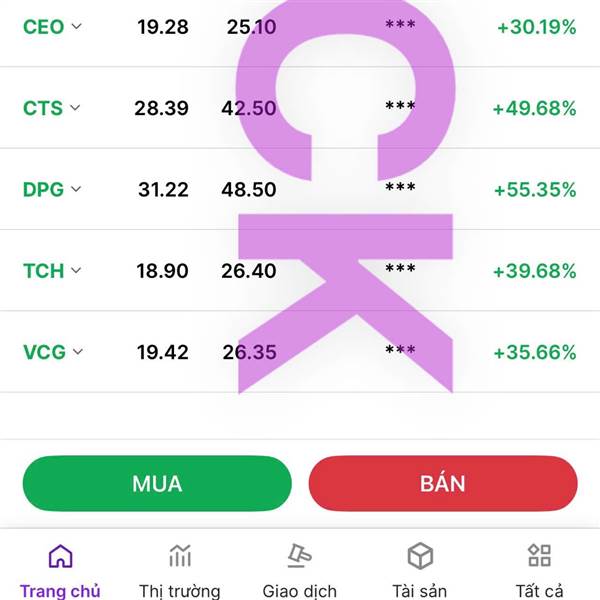This screenshot has height=600, width=600.
Task: Open the Trang chủ home icon
Action: click(60, 556)
